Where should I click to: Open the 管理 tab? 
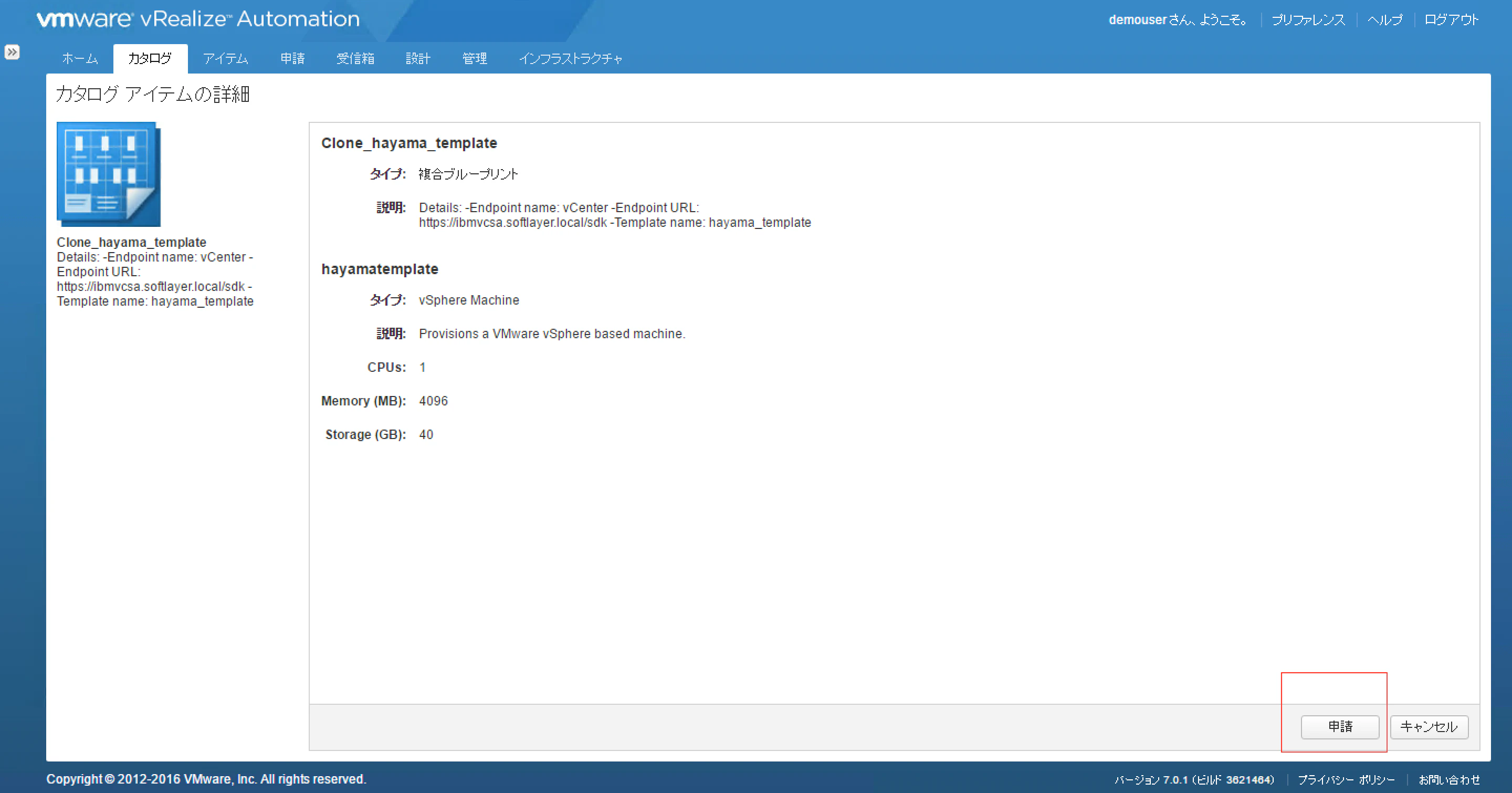474,58
